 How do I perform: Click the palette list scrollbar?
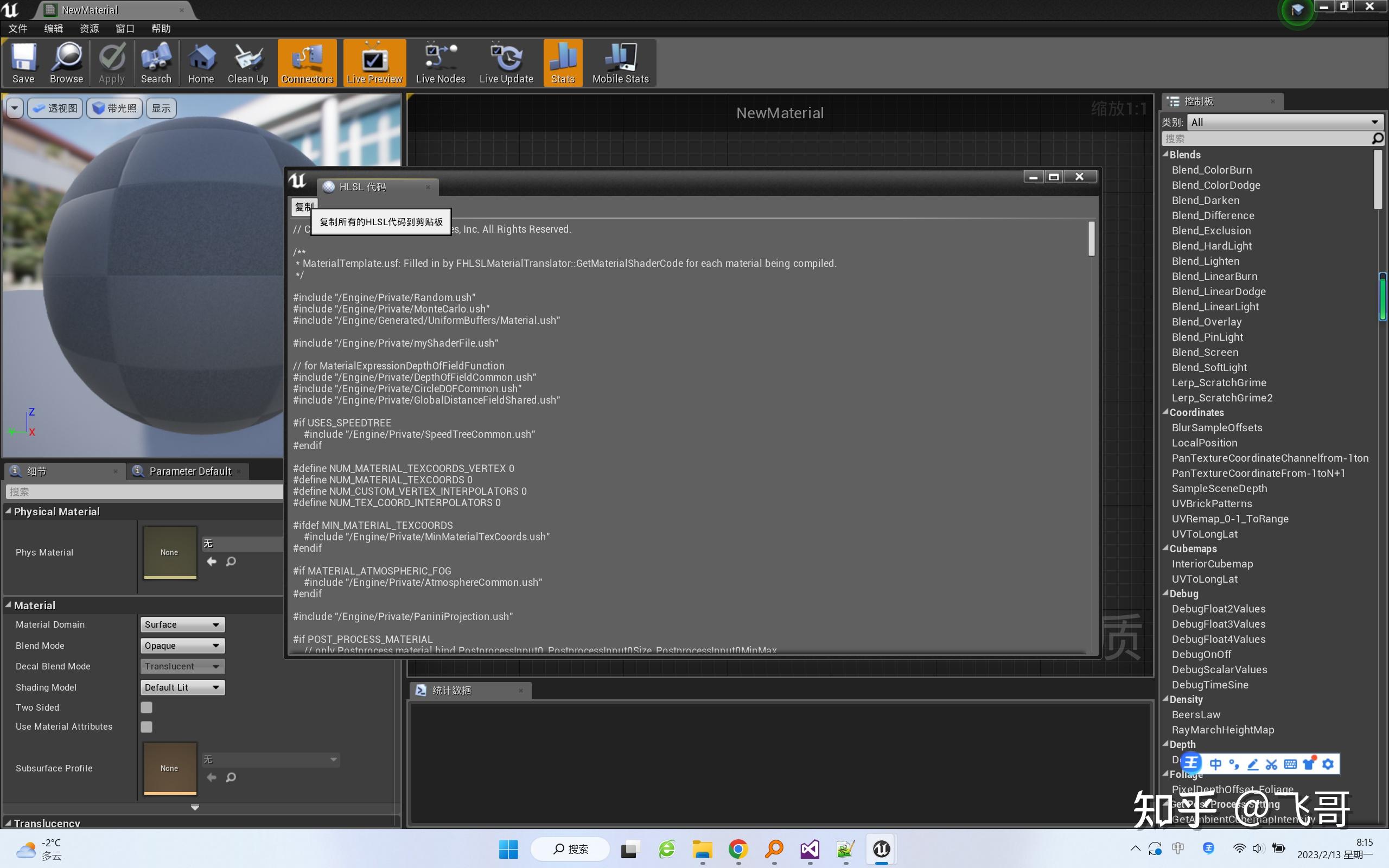pyautogui.click(x=1378, y=180)
